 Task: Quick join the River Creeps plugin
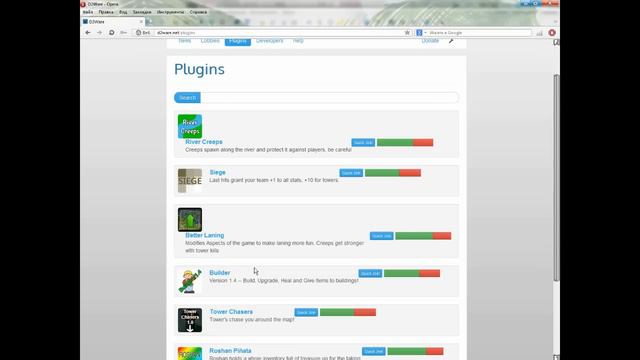pos(363,142)
